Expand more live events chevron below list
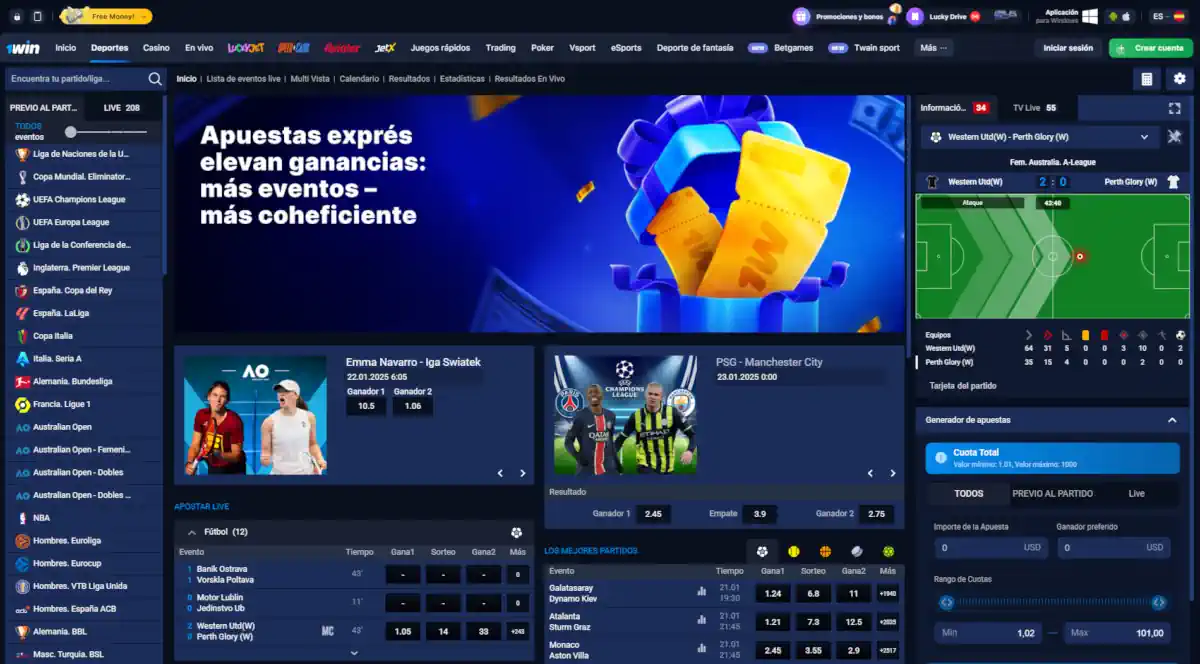This screenshot has width=1200, height=664. [x=354, y=653]
